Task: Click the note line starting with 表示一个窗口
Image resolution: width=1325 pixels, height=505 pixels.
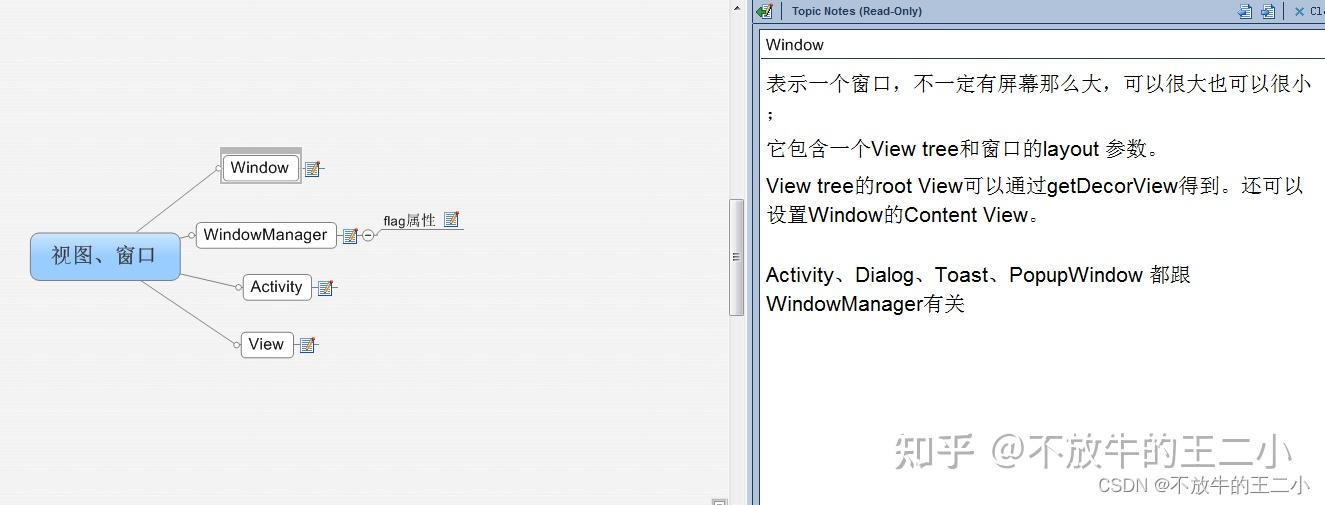Action: tap(1039, 84)
